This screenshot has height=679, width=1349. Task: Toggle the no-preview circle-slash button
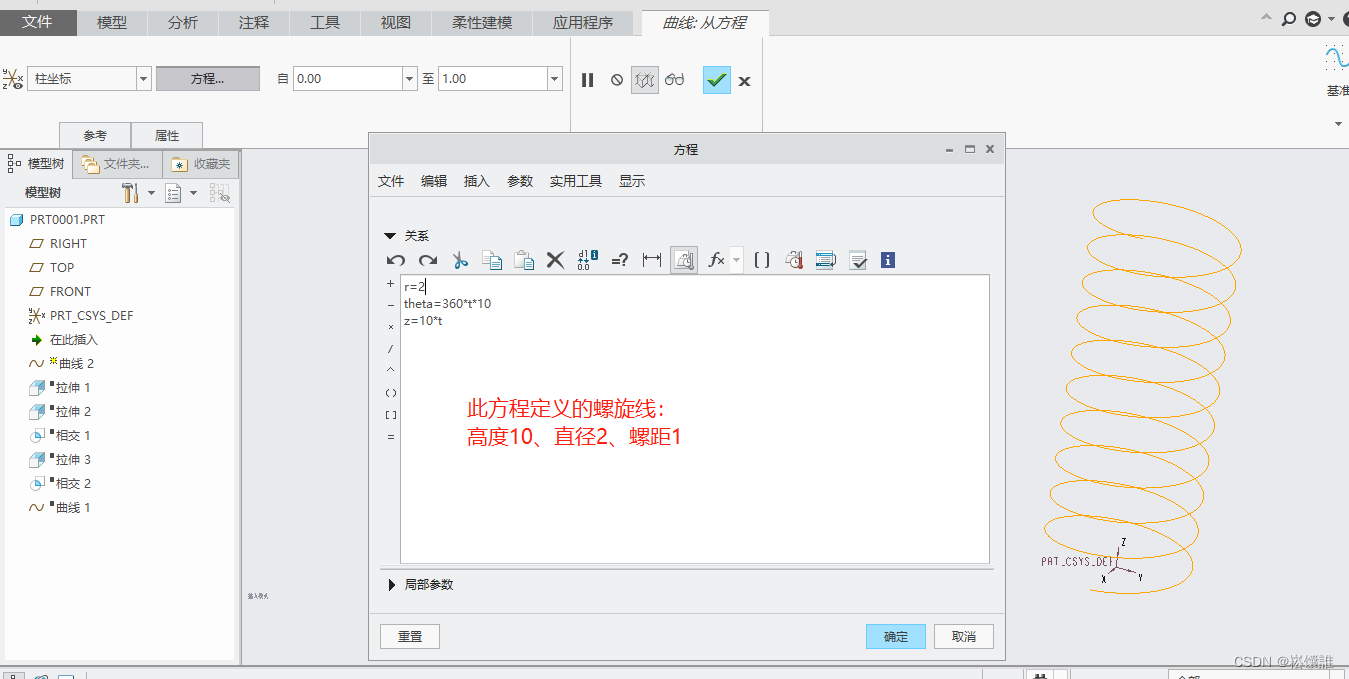coord(617,80)
